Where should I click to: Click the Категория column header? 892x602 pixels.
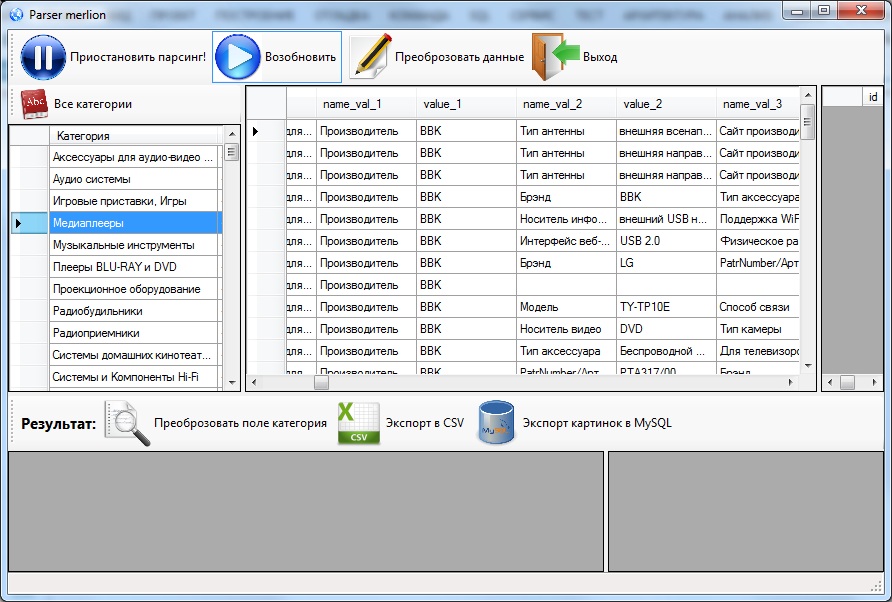(134, 136)
